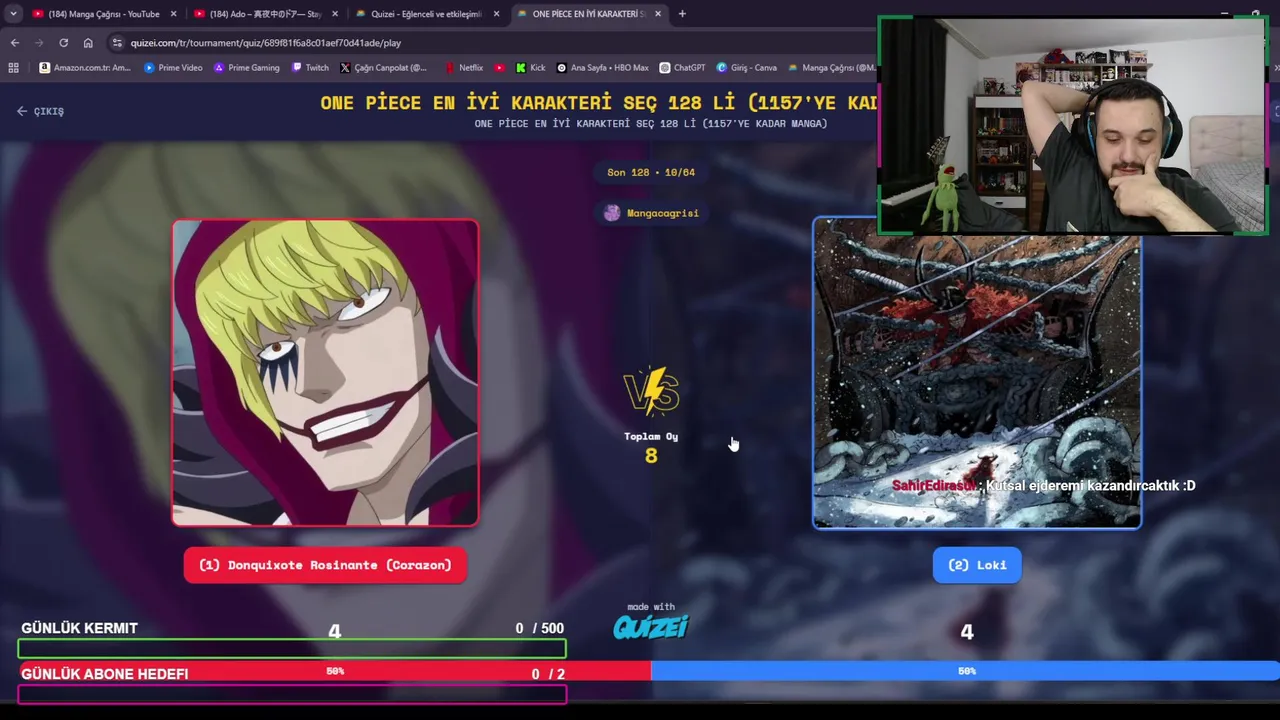
Task: Select the Loki character image
Action: [977, 373]
